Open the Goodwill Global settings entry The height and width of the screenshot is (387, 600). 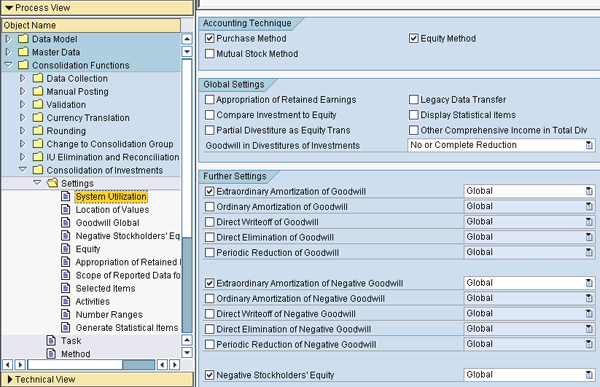point(108,223)
